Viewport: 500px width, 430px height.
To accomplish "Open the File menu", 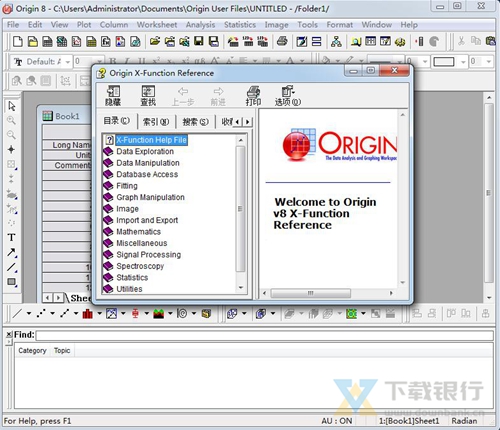I will [13, 25].
